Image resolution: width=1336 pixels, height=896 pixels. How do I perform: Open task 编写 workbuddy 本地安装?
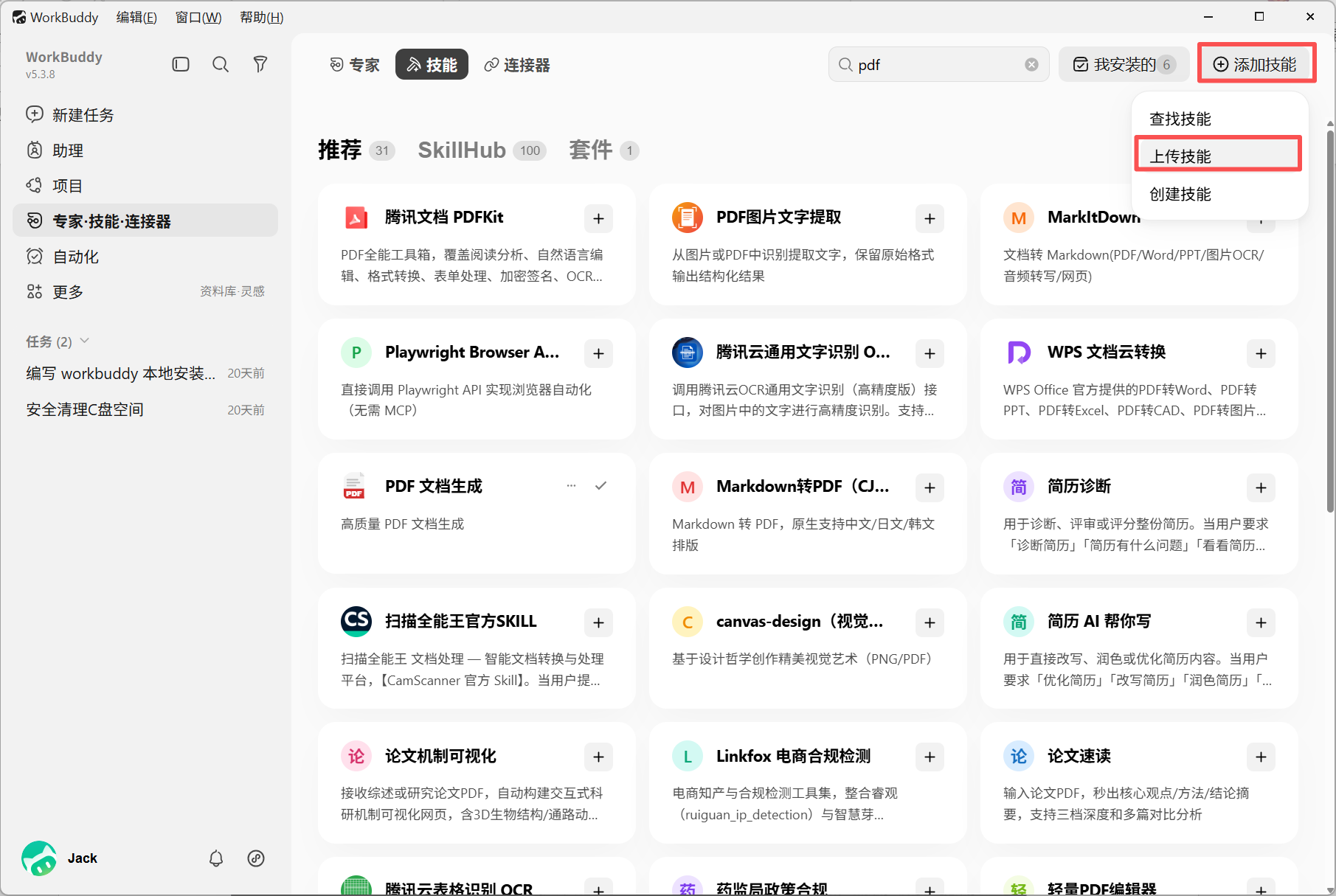[145, 373]
